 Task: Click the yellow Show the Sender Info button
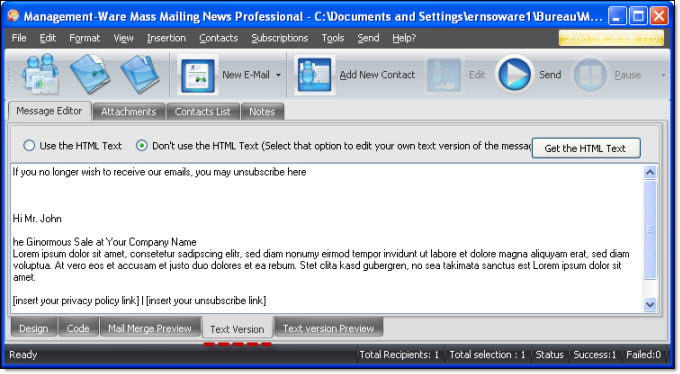click(611, 38)
